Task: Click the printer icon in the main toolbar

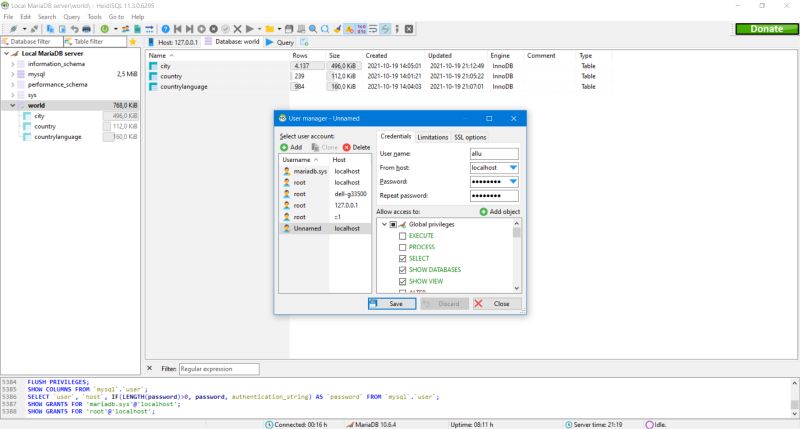Action: pos(86,29)
